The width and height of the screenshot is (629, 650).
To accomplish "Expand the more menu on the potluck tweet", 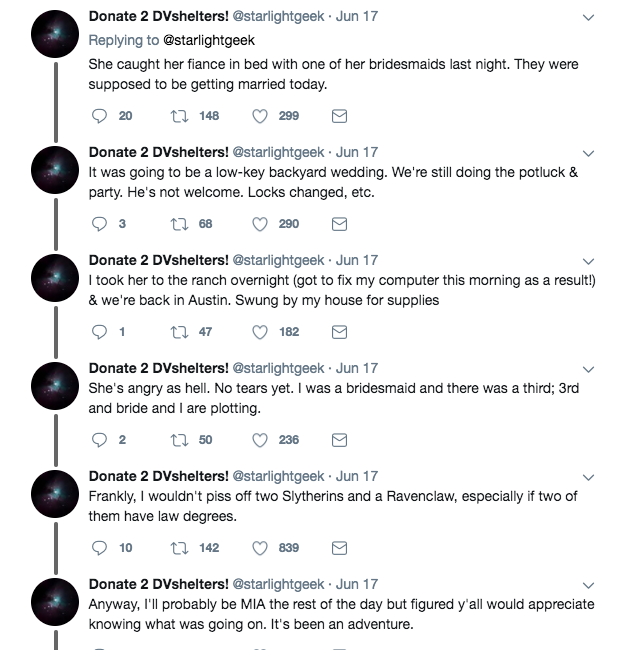I will coord(588,153).
